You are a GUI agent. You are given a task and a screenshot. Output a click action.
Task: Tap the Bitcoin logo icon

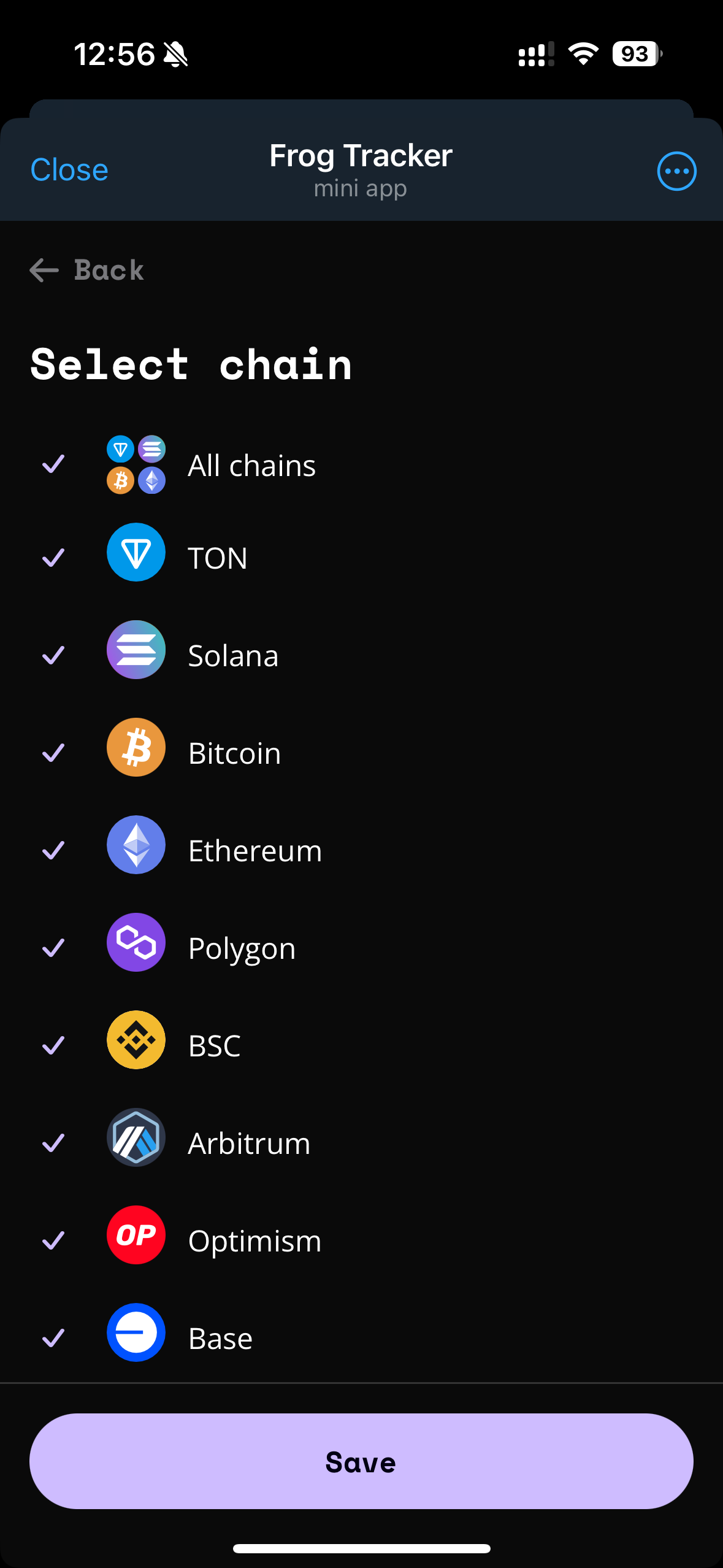click(136, 747)
